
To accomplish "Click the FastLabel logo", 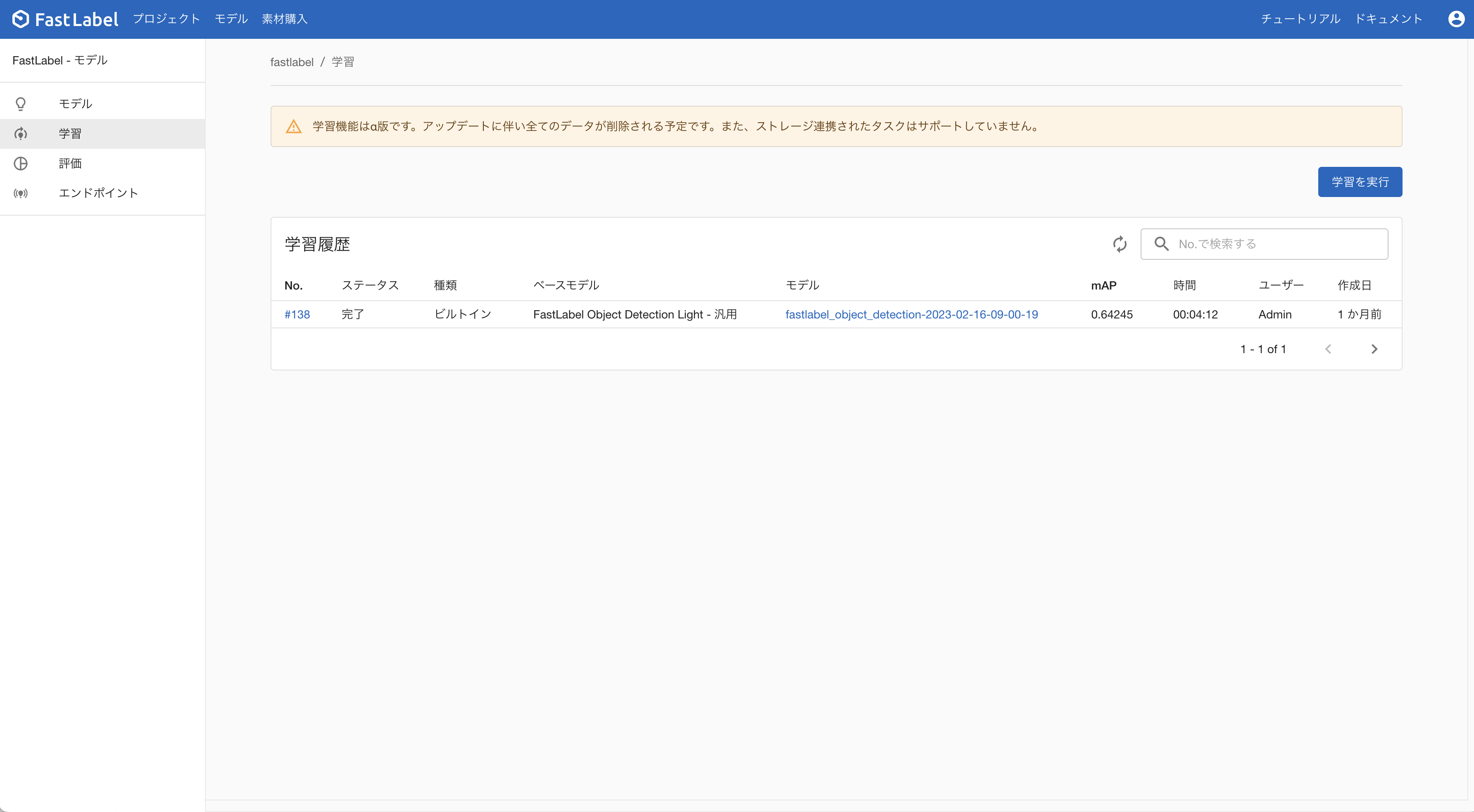I will click(x=65, y=19).
